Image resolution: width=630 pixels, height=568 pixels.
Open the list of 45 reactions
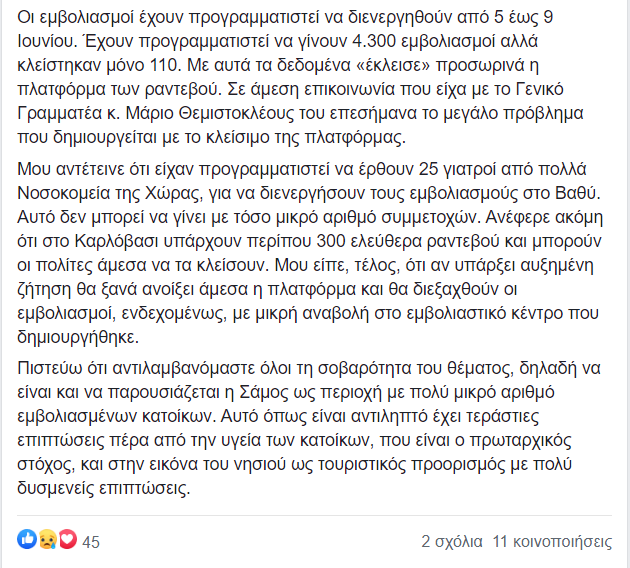[x=91, y=542]
